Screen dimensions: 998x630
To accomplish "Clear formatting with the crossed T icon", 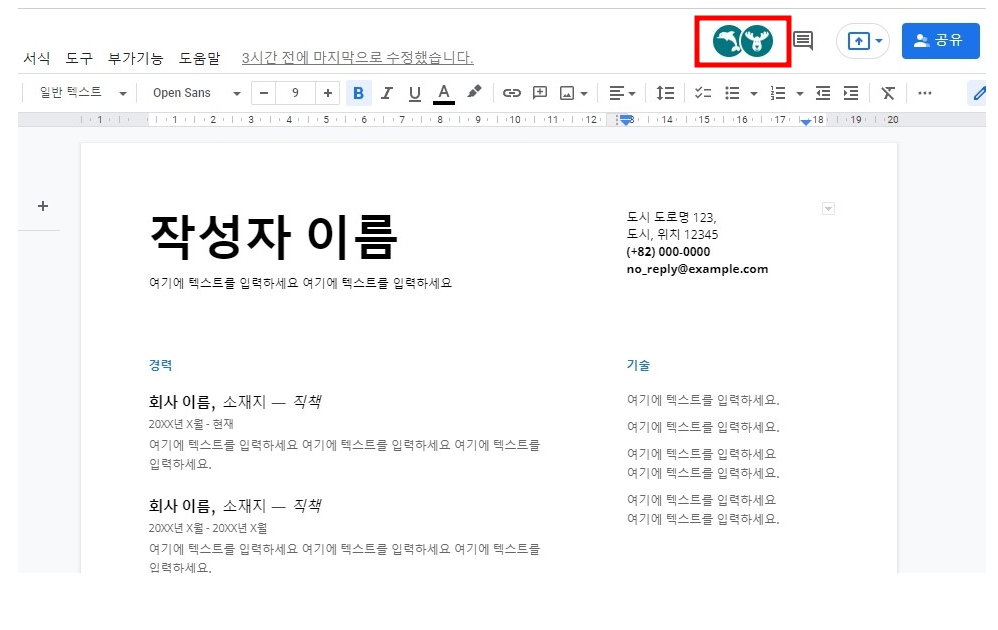I will (888, 93).
